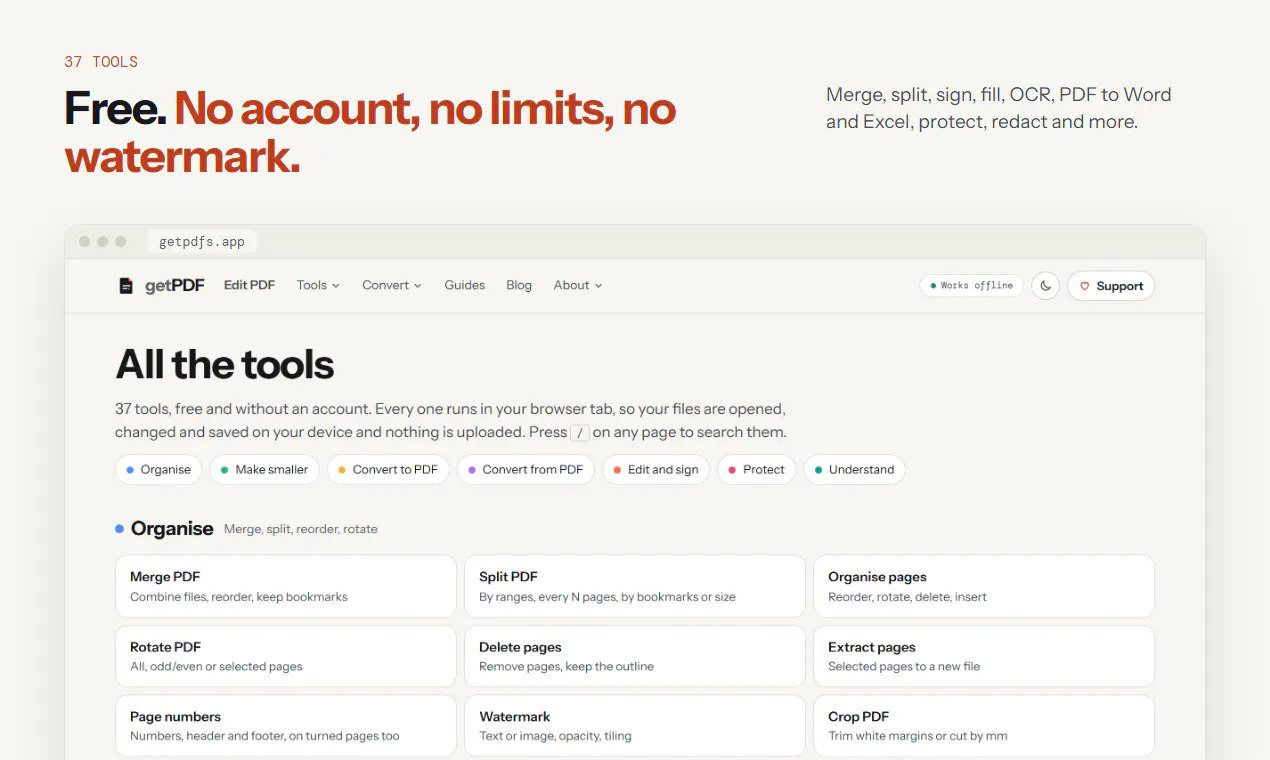Click the "Merge, split, reorder, rotate" subtitle

(x=301, y=529)
